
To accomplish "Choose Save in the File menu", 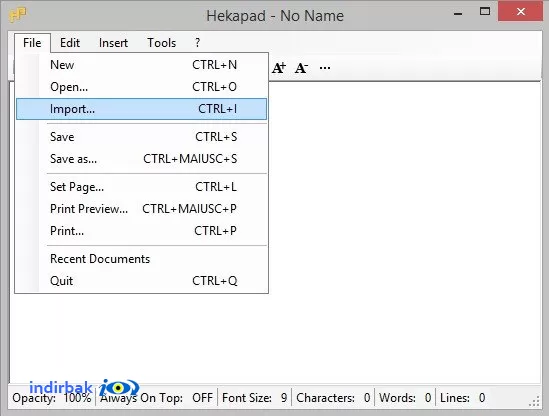I will point(141,137).
